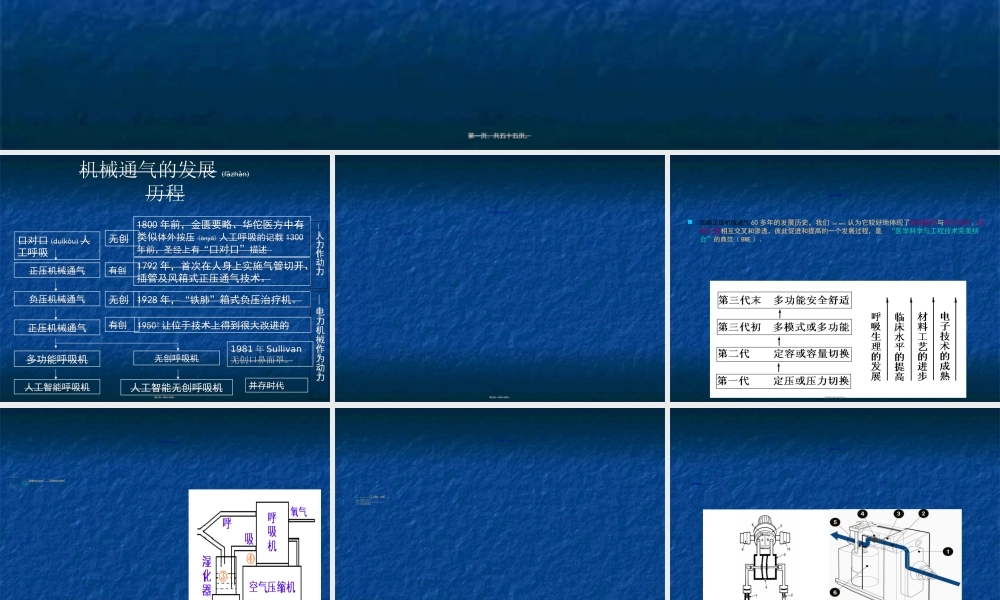The width and height of the screenshot is (1000, 600).
Task: Click the 无创 label next to 负压机械通气
Action: (x=118, y=300)
